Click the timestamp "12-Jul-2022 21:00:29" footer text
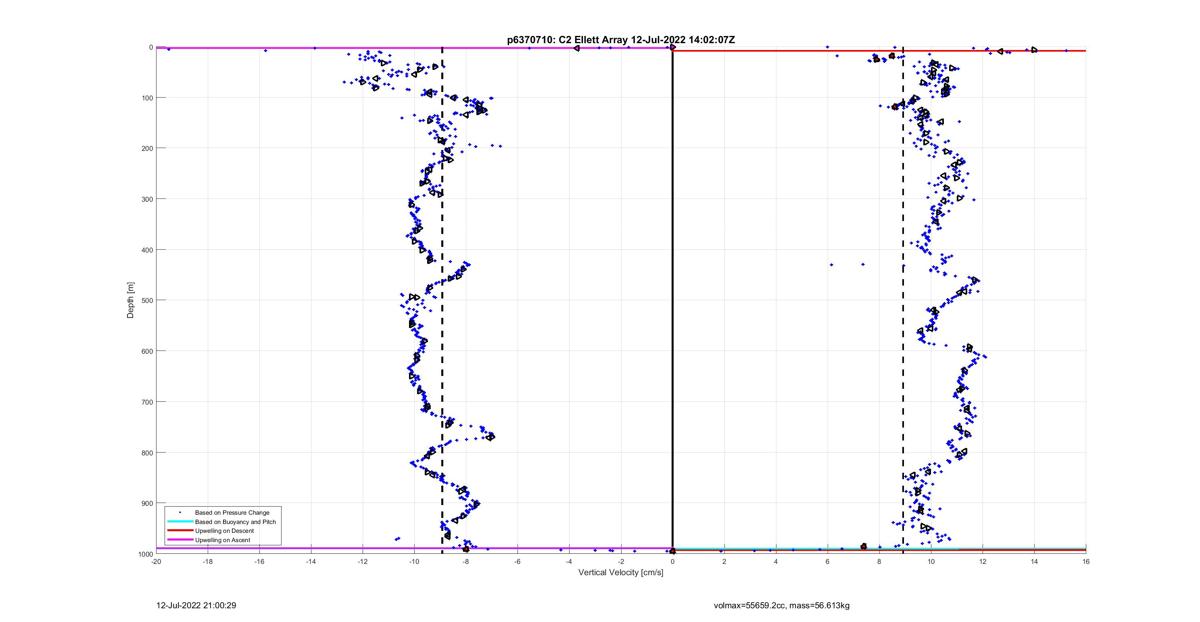The image size is (1200, 622). [x=196, y=605]
